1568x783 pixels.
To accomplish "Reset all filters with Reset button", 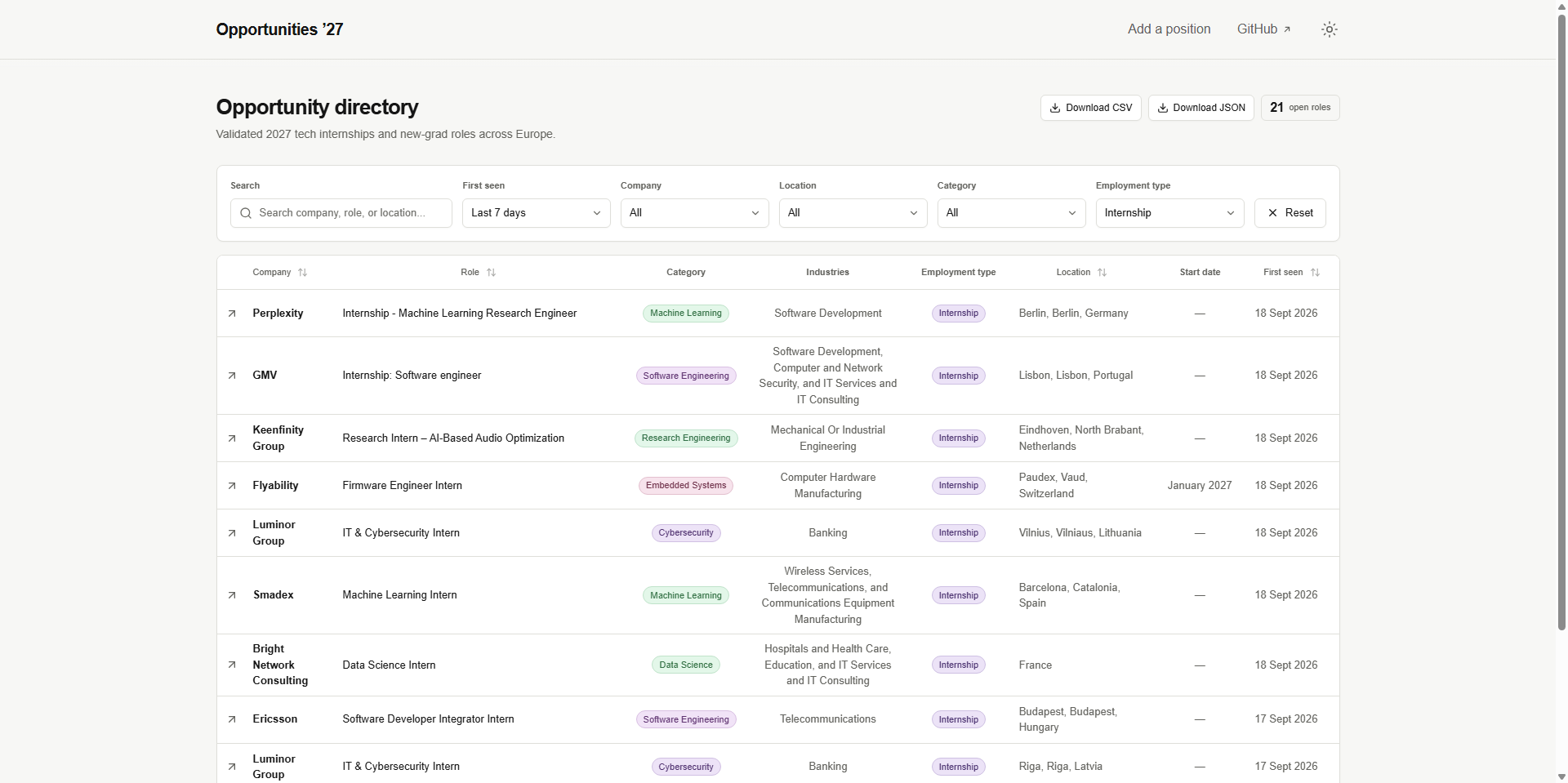I will point(1290,213).
